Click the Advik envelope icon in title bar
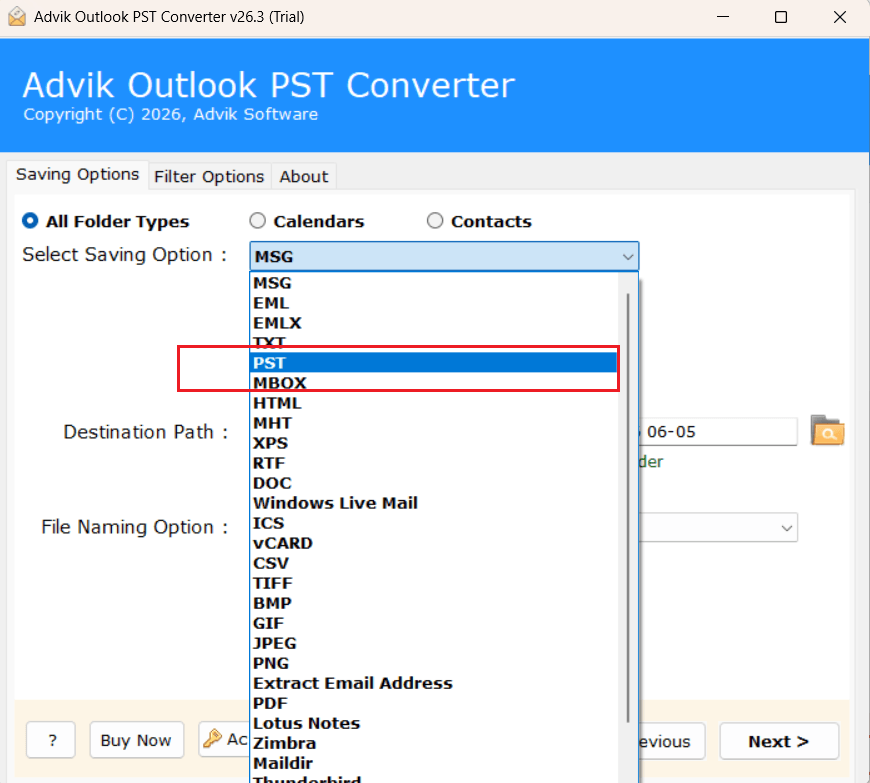The image size is (870, 783). pyautogui.click(x=17, y=17)
